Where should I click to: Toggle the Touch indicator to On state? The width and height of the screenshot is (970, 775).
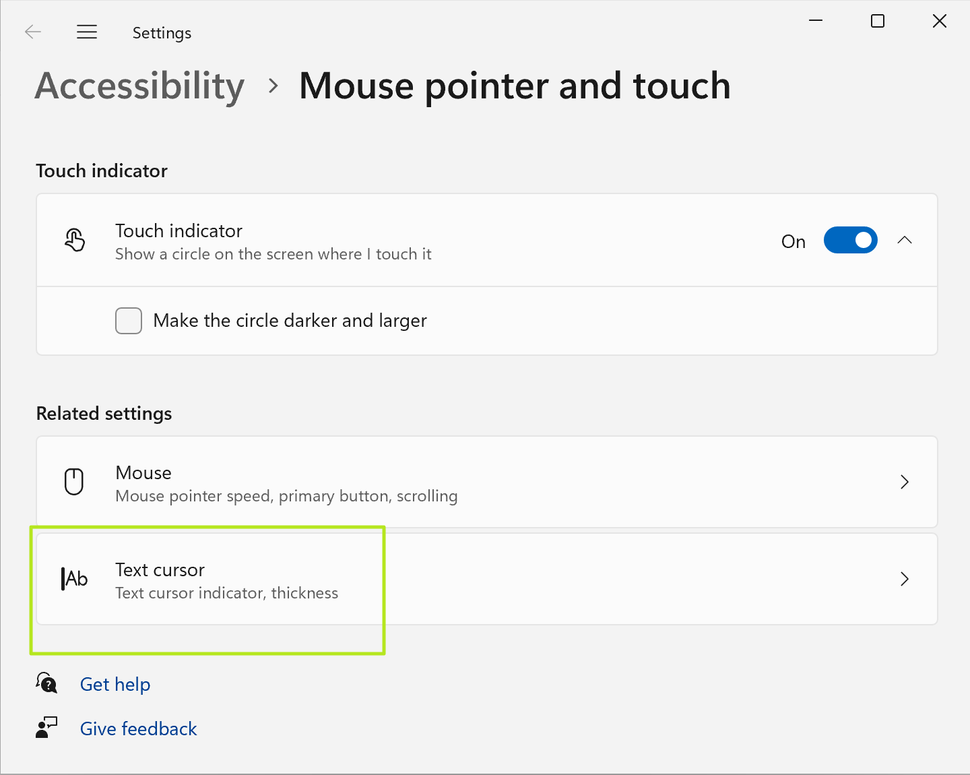[x=850, y=240]
